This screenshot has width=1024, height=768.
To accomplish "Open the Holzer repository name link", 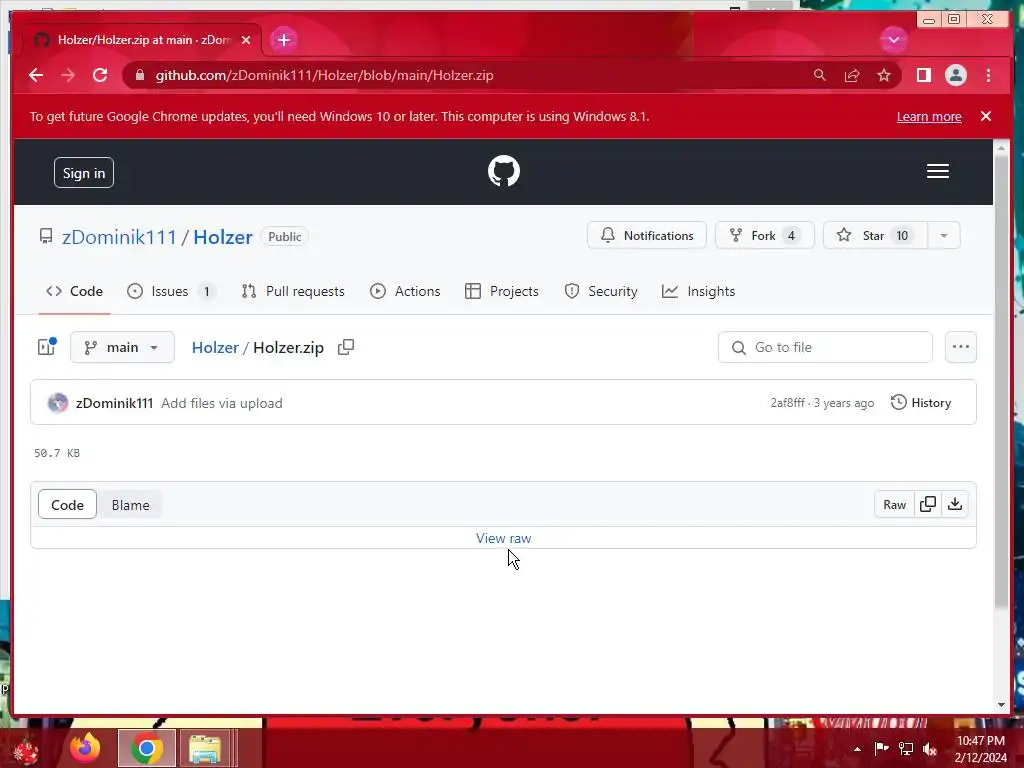I will 223,236.
